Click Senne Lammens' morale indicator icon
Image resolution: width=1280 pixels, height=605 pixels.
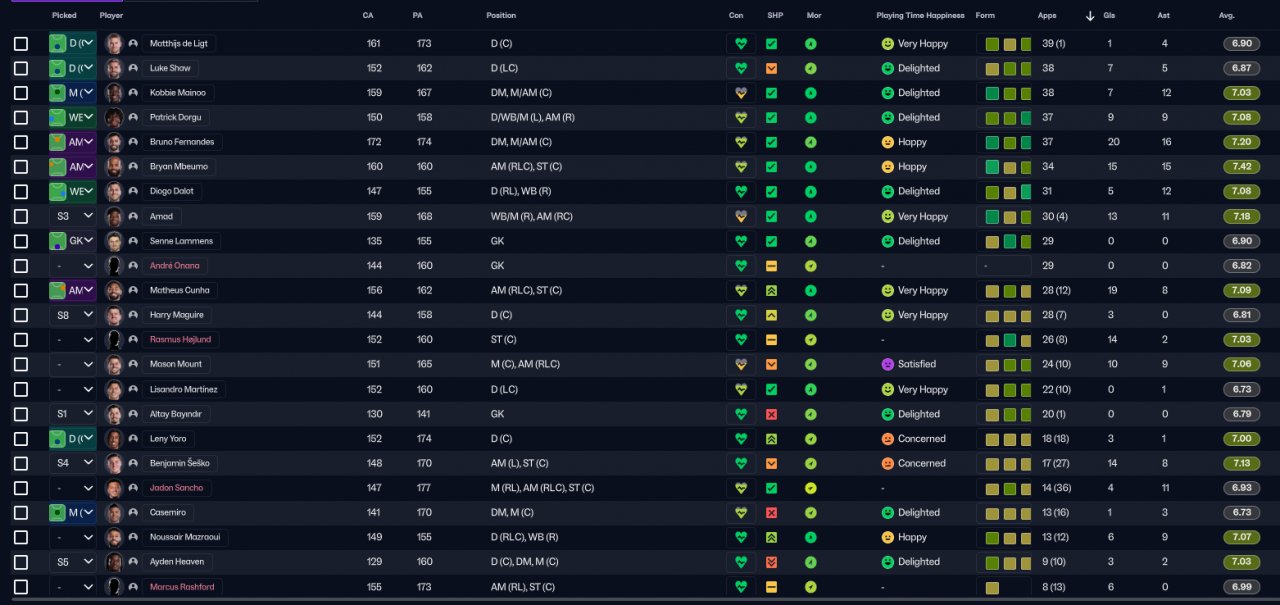[x=811, y=241]
